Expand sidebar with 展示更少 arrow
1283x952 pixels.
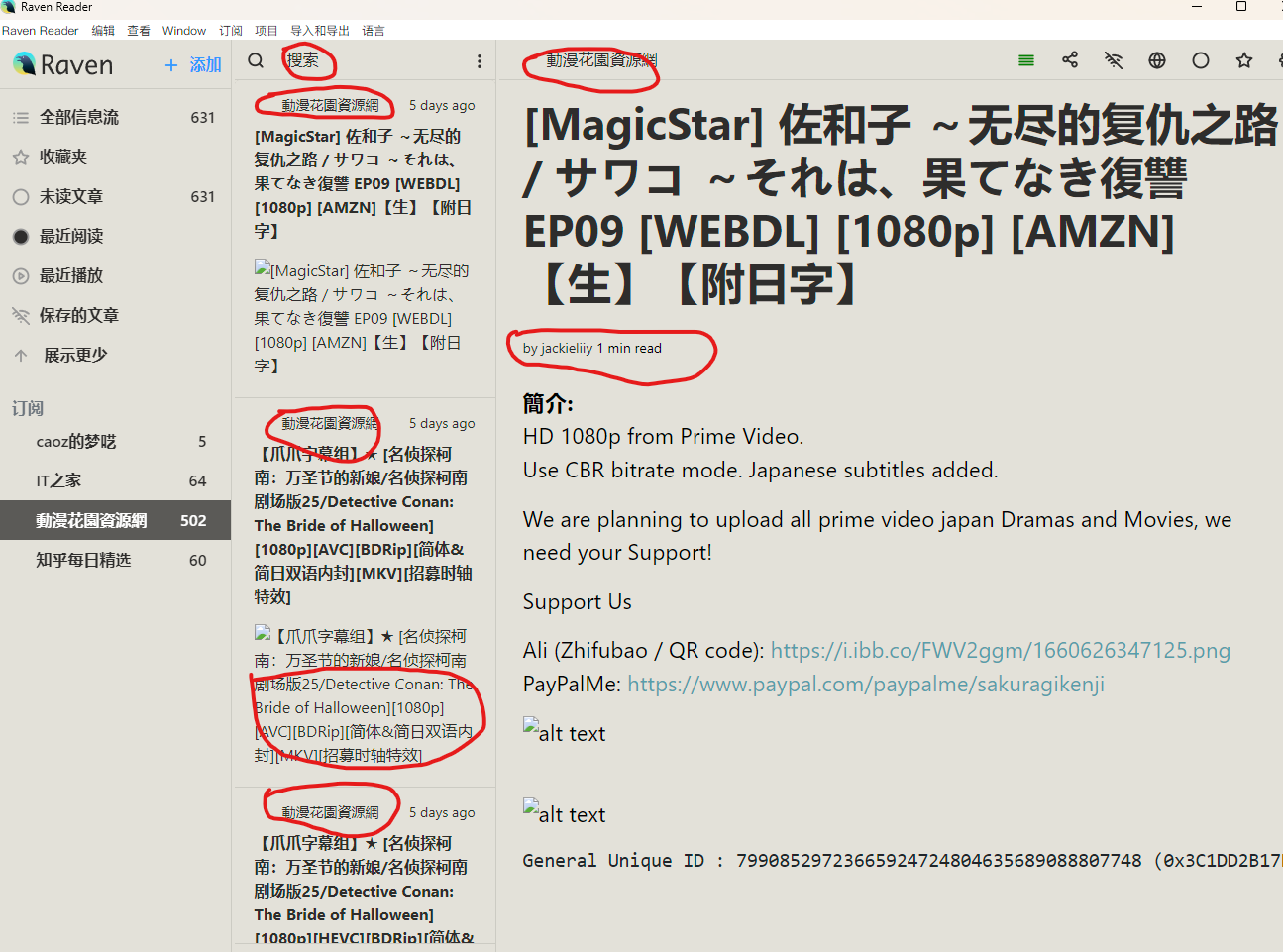22,355
